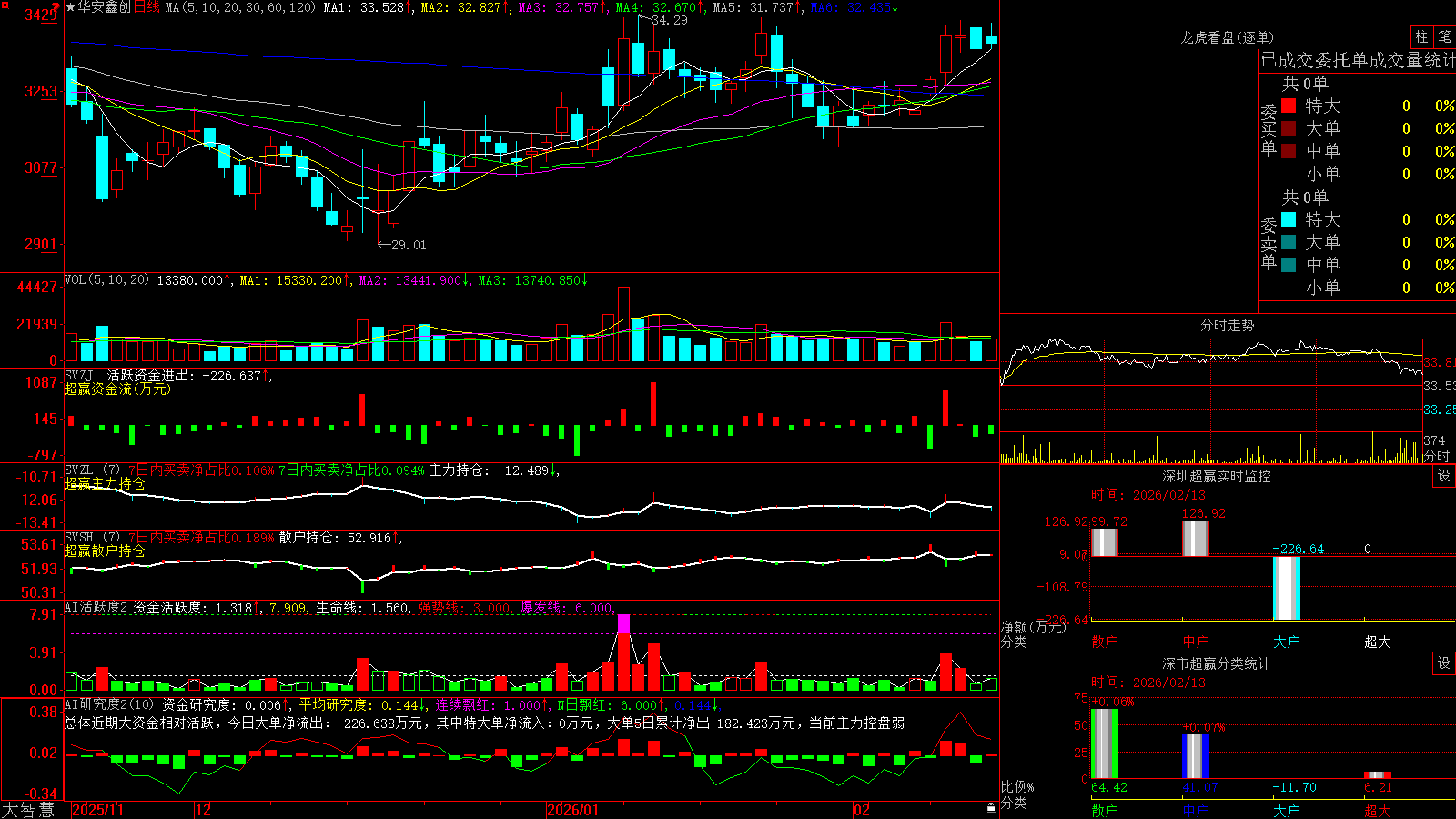Click the 3253 price axis label
Viewport: 1456px width, 819px height.
(x=41, y=91)
